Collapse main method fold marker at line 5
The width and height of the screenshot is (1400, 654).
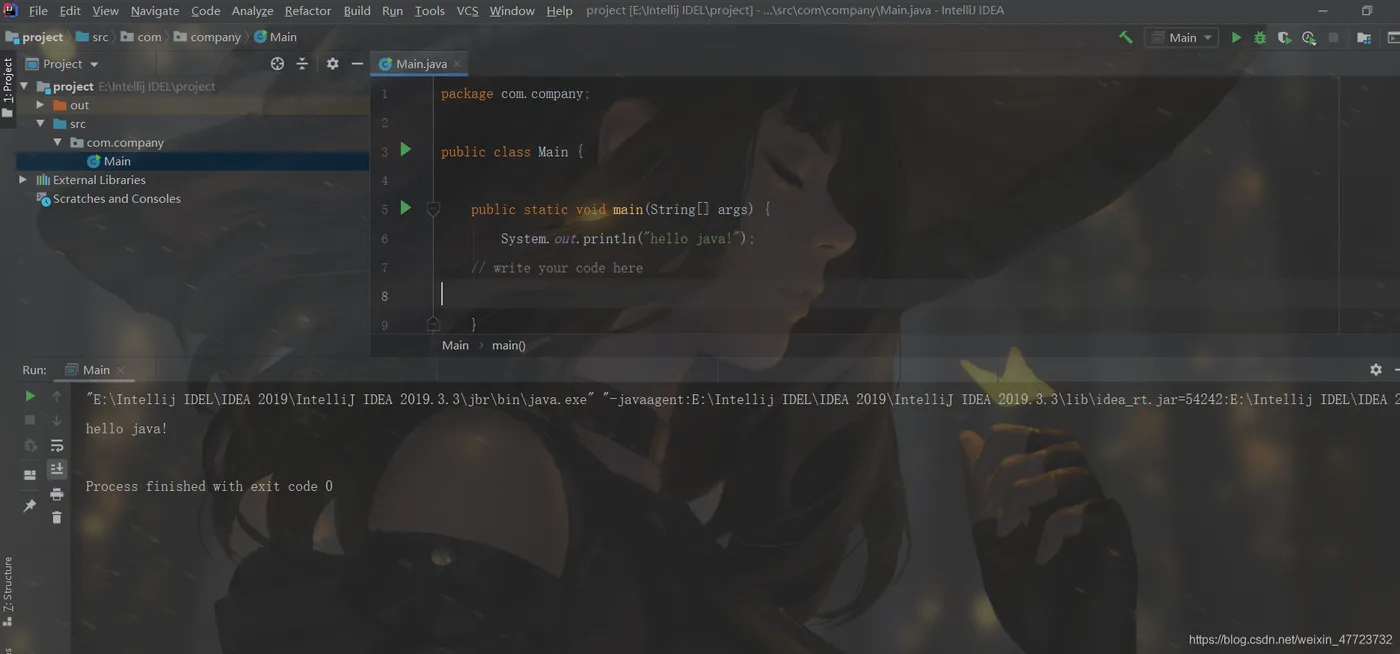[x=433, y=209]
